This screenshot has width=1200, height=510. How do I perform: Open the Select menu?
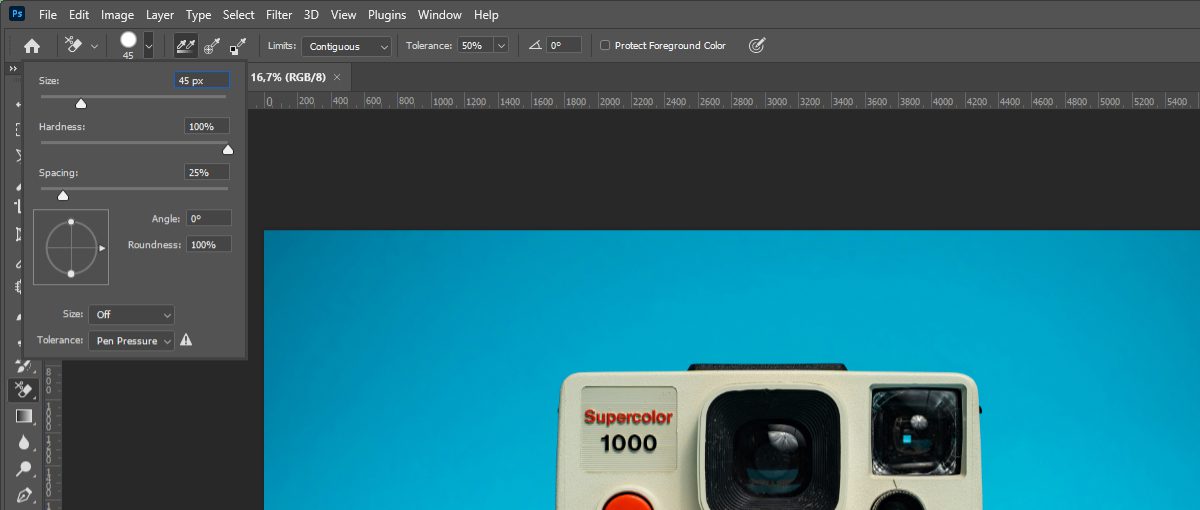[x=239, y=15]
